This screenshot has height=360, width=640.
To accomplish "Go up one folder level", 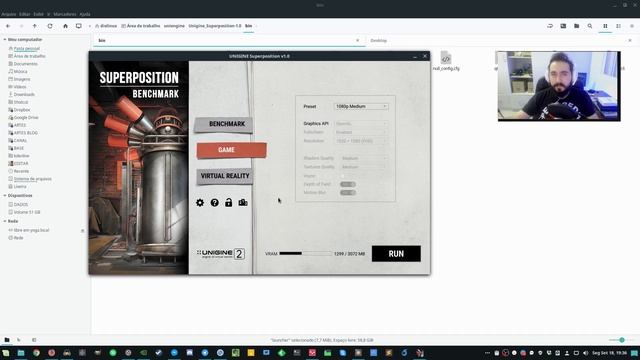I will pos(35,26).
